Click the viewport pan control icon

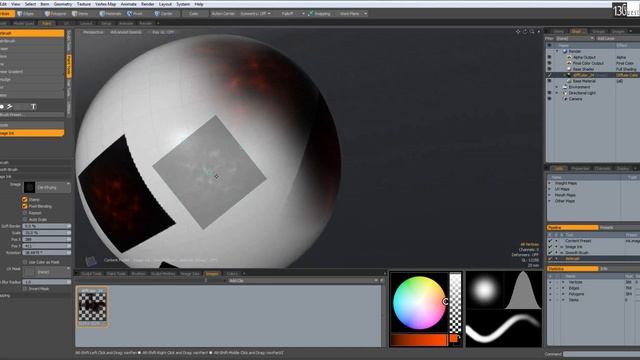(x=518, y=31)
